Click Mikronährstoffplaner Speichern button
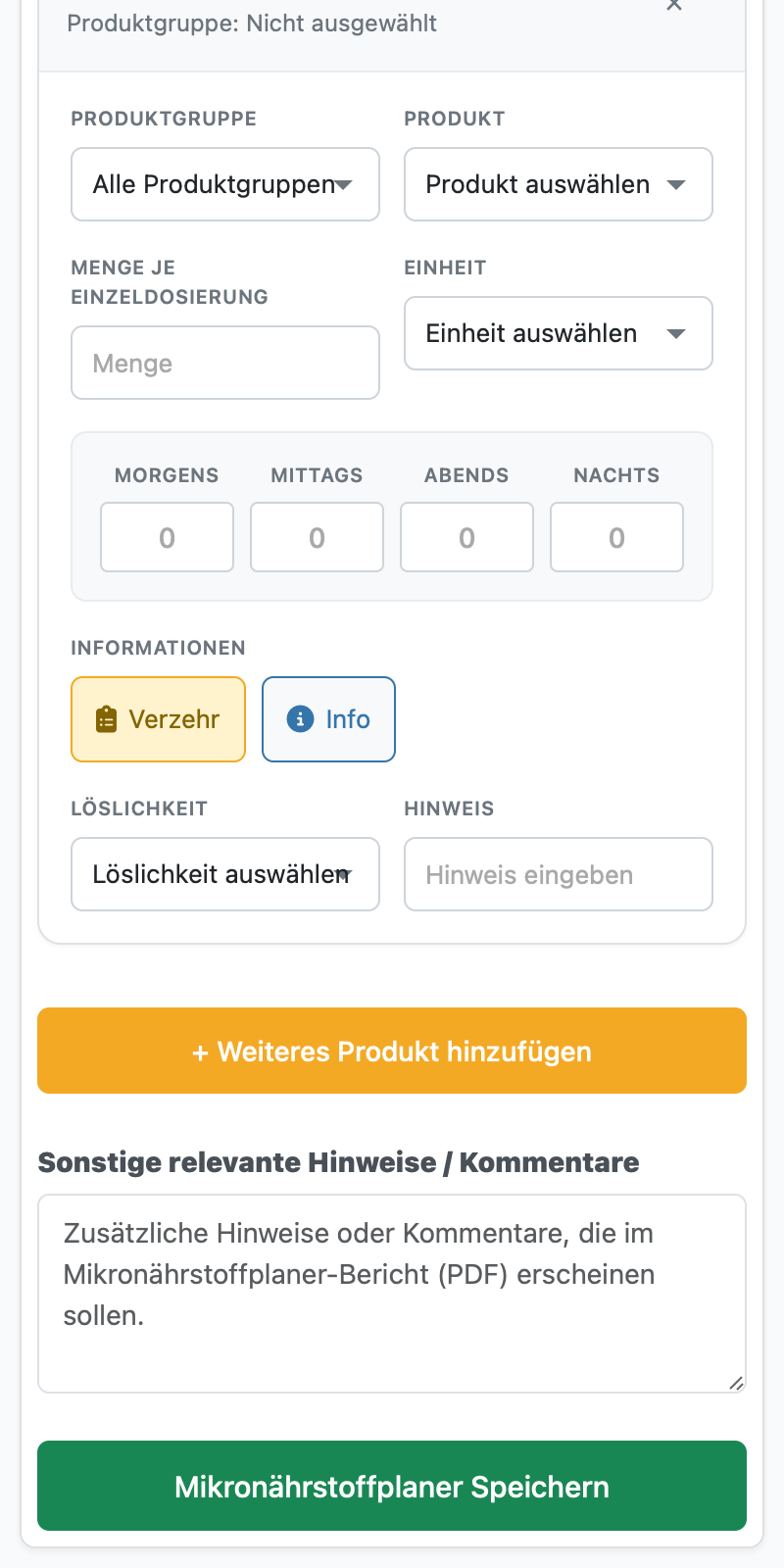This screenshot has width=784, height=1568. pyautogui.click(x=392, y=1486)
